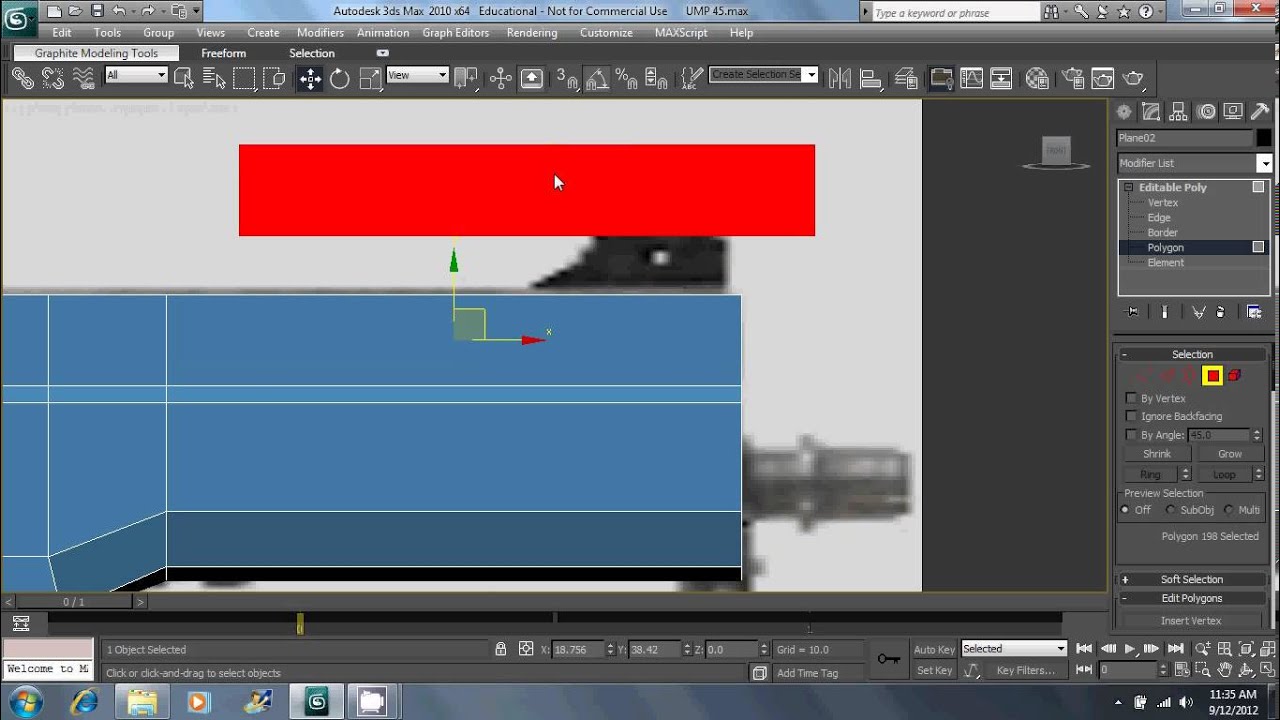This screenshot has height=720, width=1280.
Task: Choose the Select and Uniform Scale tool
Action: point(370,78)
